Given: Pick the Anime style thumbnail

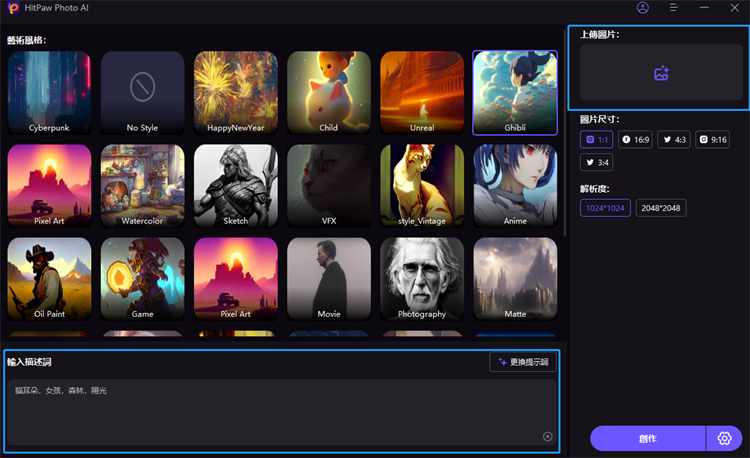Looking at the screenshot, I should pyautogui.click(x=515, y=185).
